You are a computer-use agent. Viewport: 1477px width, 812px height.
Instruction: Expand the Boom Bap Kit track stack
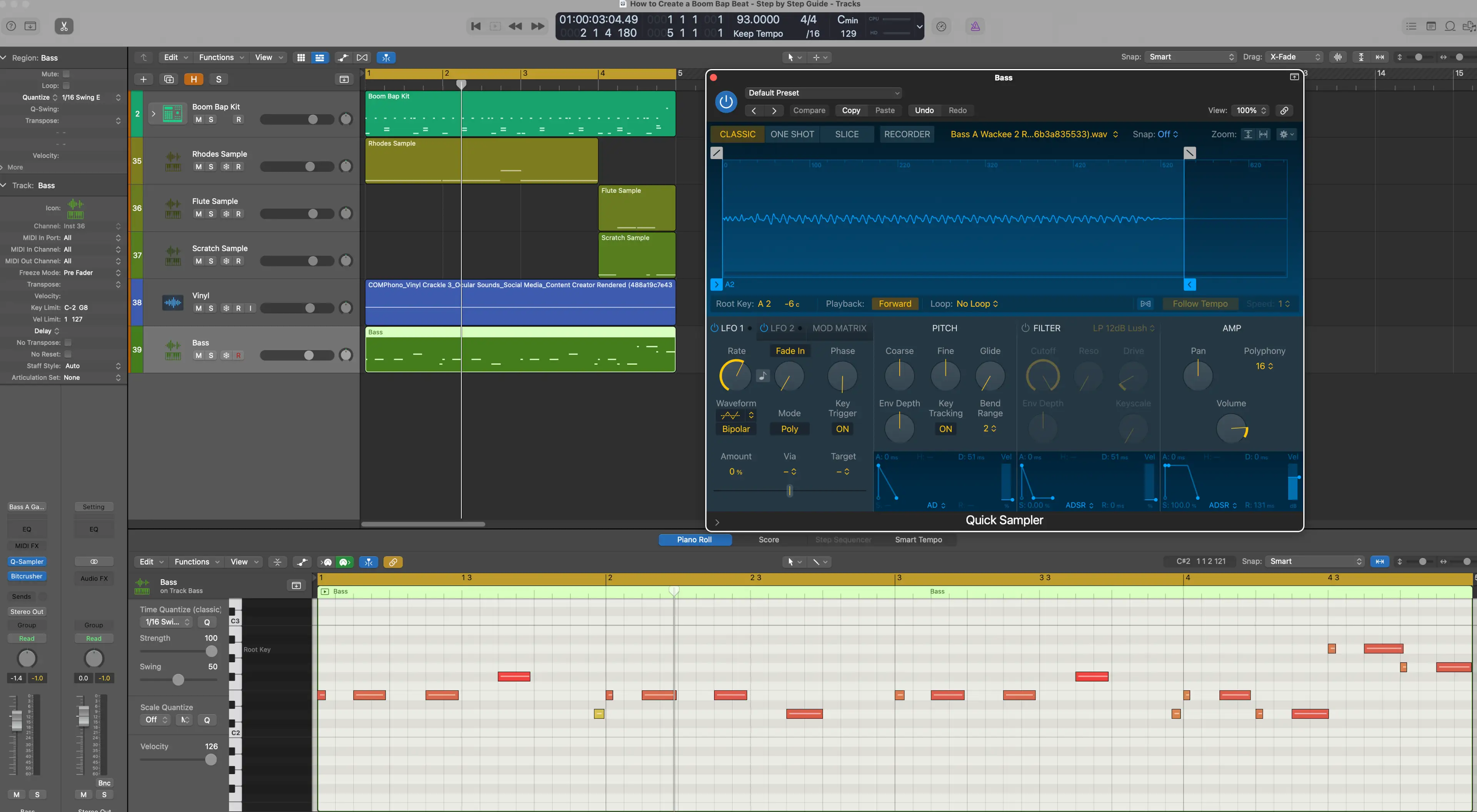click(x=153, y=113)
